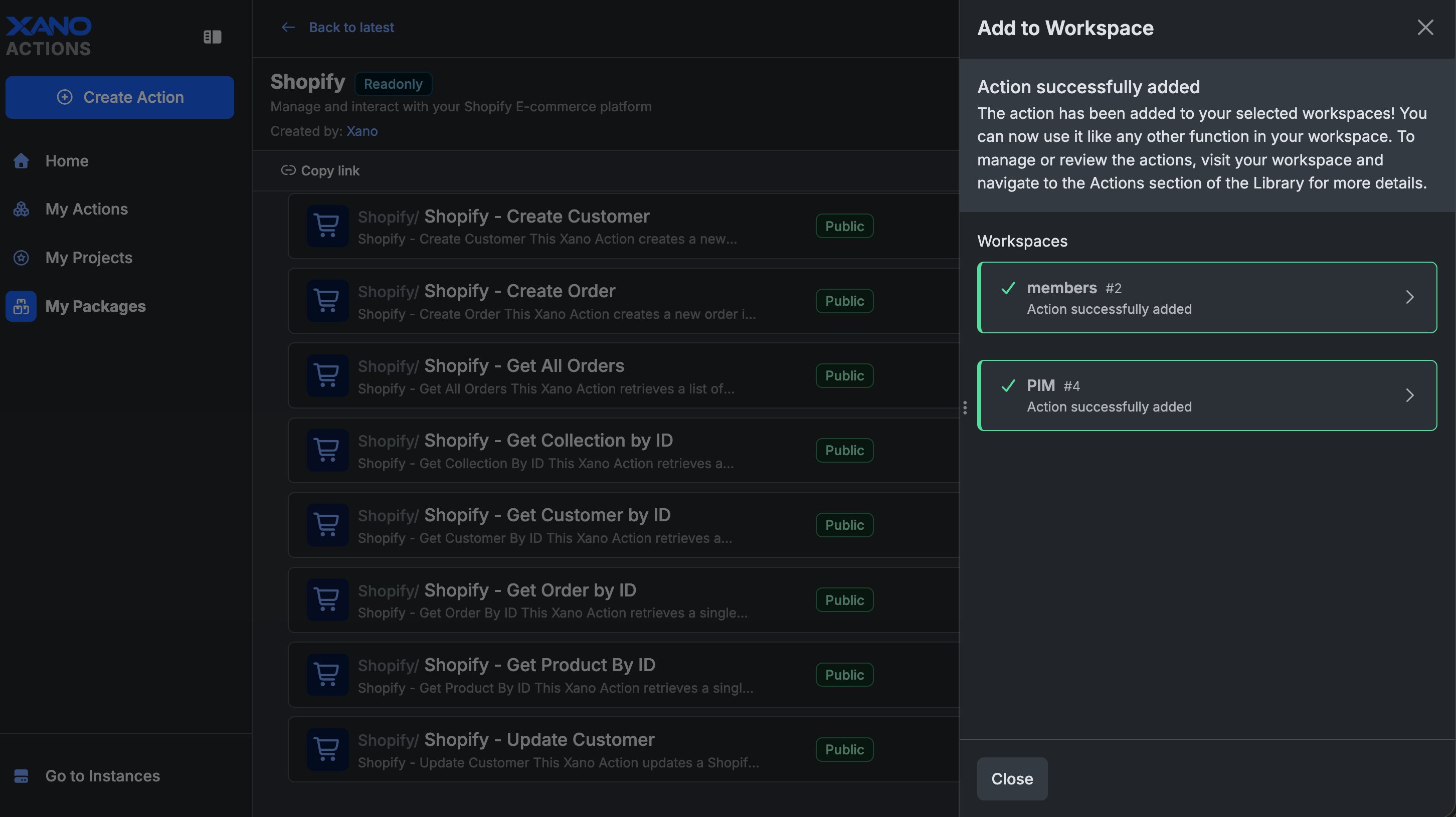Click the green checkmark on PIM workspace
Viewport: 1456px width, 817px height.
tap(1008, 386)
